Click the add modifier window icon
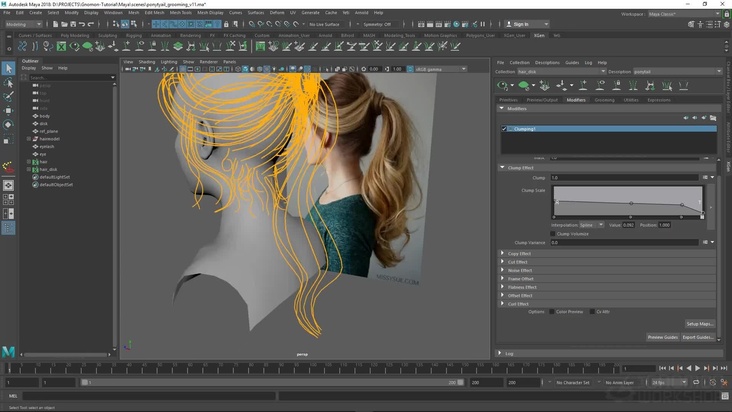The image size is (732, 412). pos(713,118)
